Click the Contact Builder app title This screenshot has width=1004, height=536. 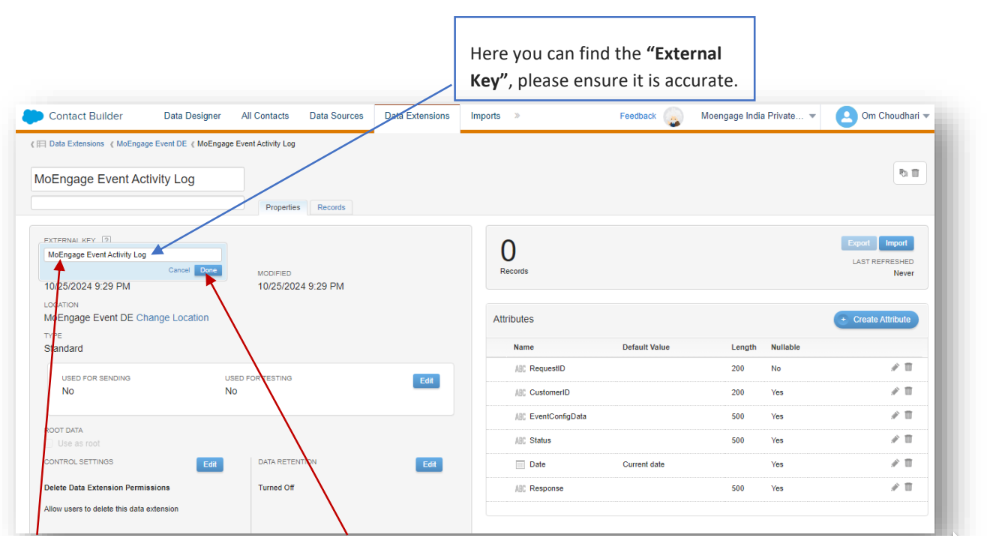(86, 116)
